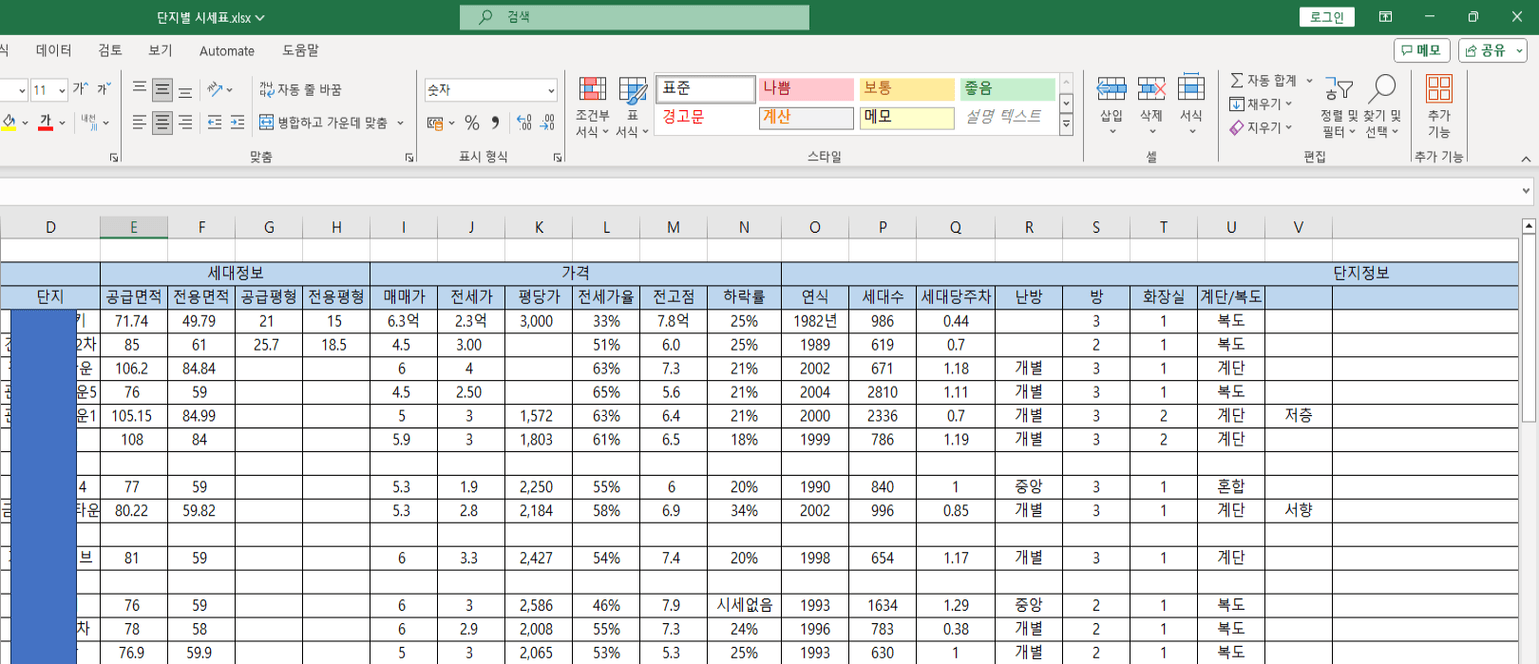Switch to the 검토 tab
Screen dimensions: 1539x664
[111, 51]
